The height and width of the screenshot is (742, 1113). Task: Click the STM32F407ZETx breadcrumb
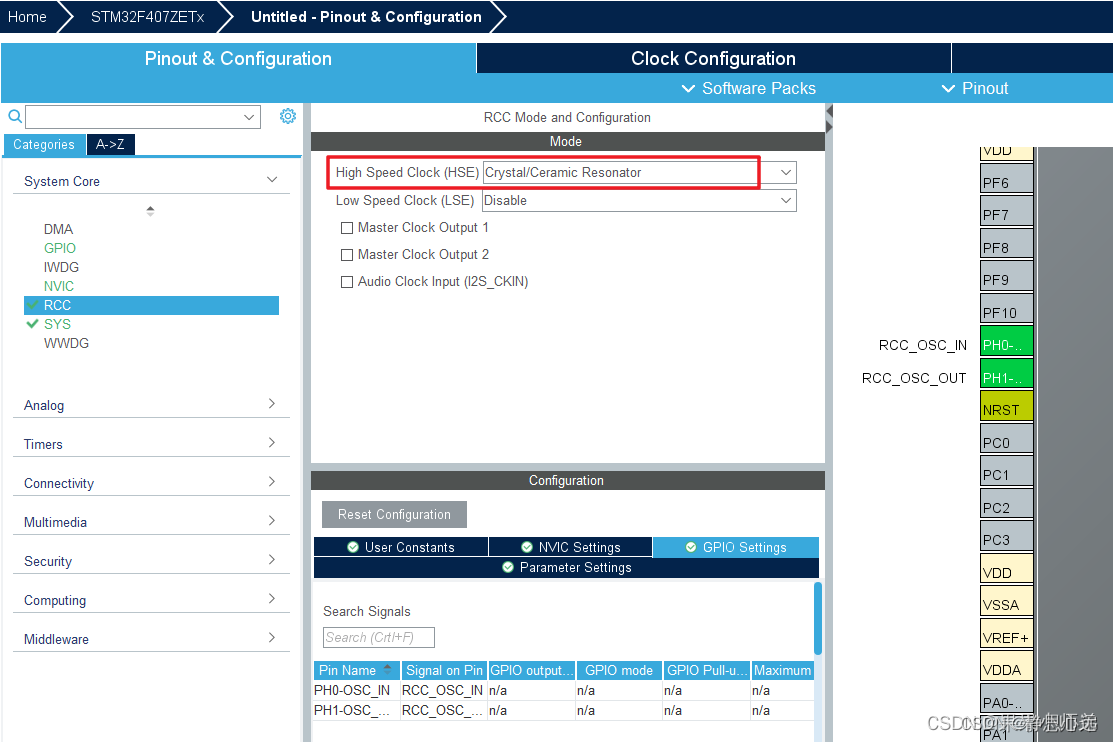[148, 16]
